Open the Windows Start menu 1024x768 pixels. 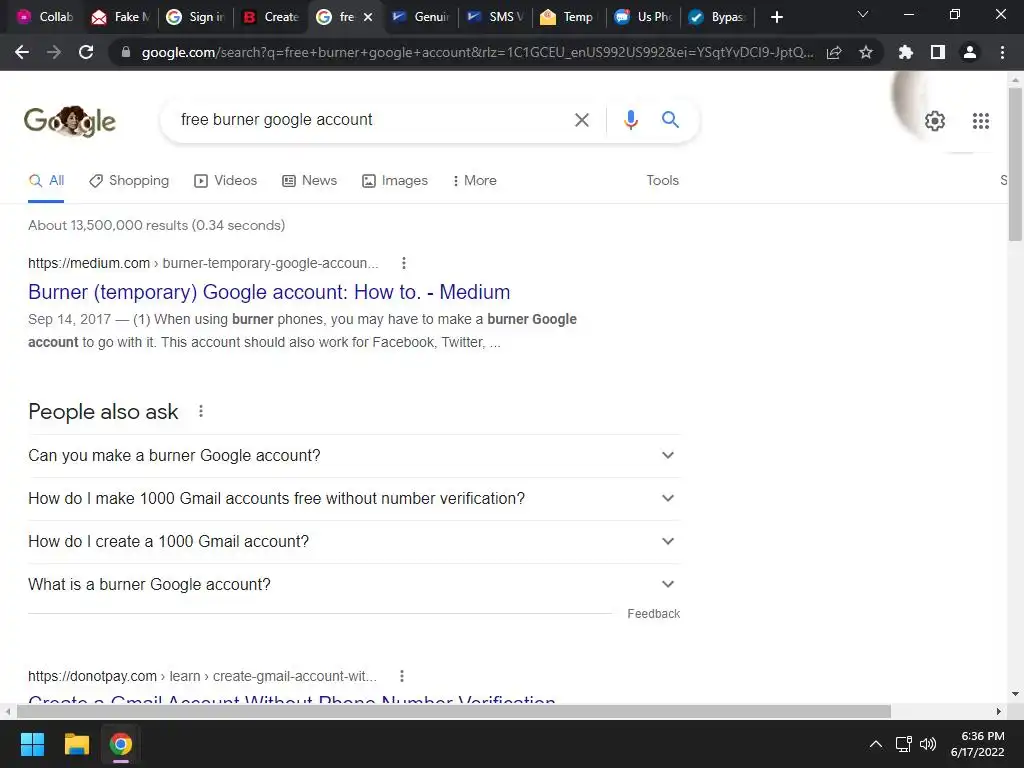pyautogui.click(x=32, y=744)
